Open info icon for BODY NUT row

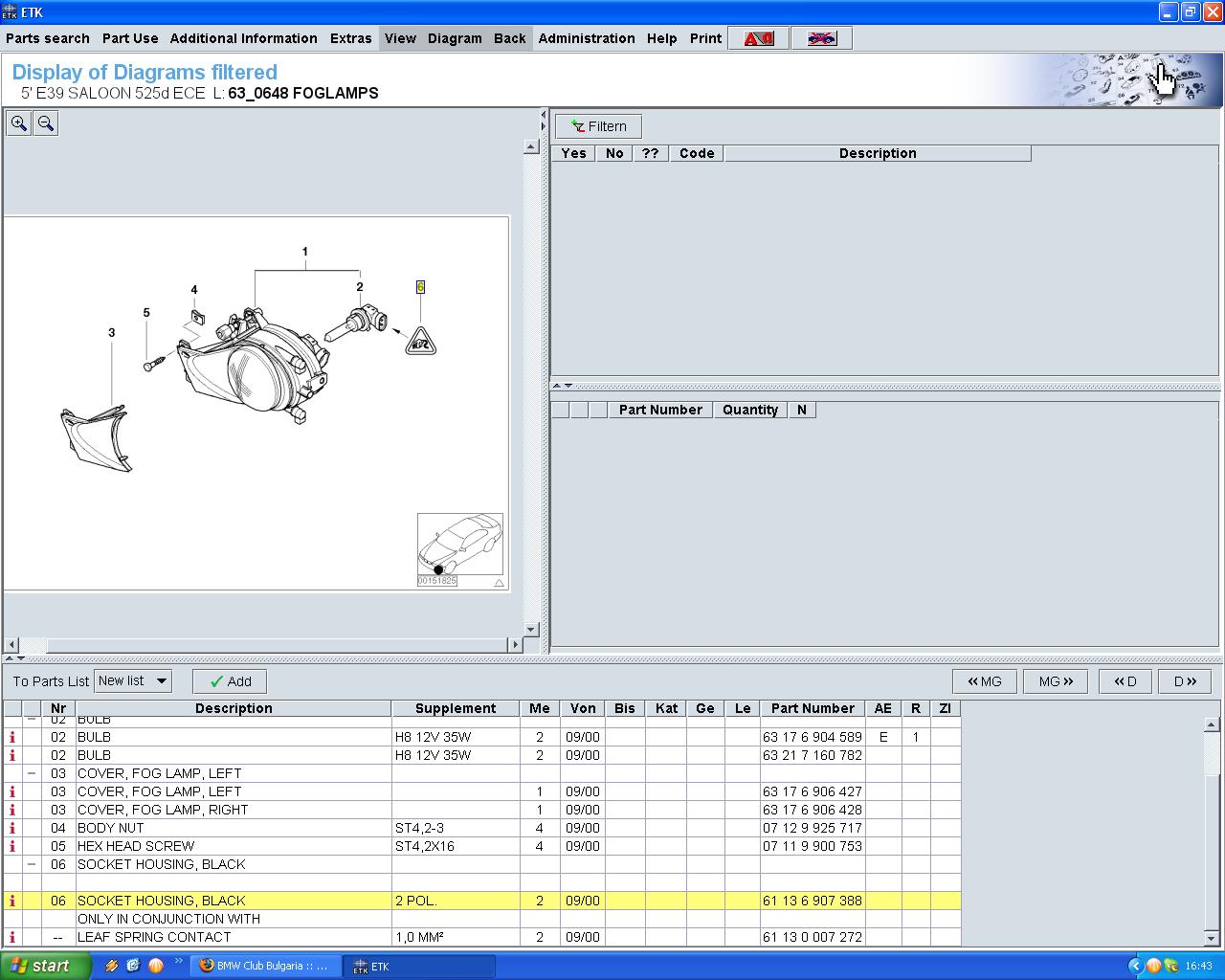pyautogui.click(x=12, y=828)
